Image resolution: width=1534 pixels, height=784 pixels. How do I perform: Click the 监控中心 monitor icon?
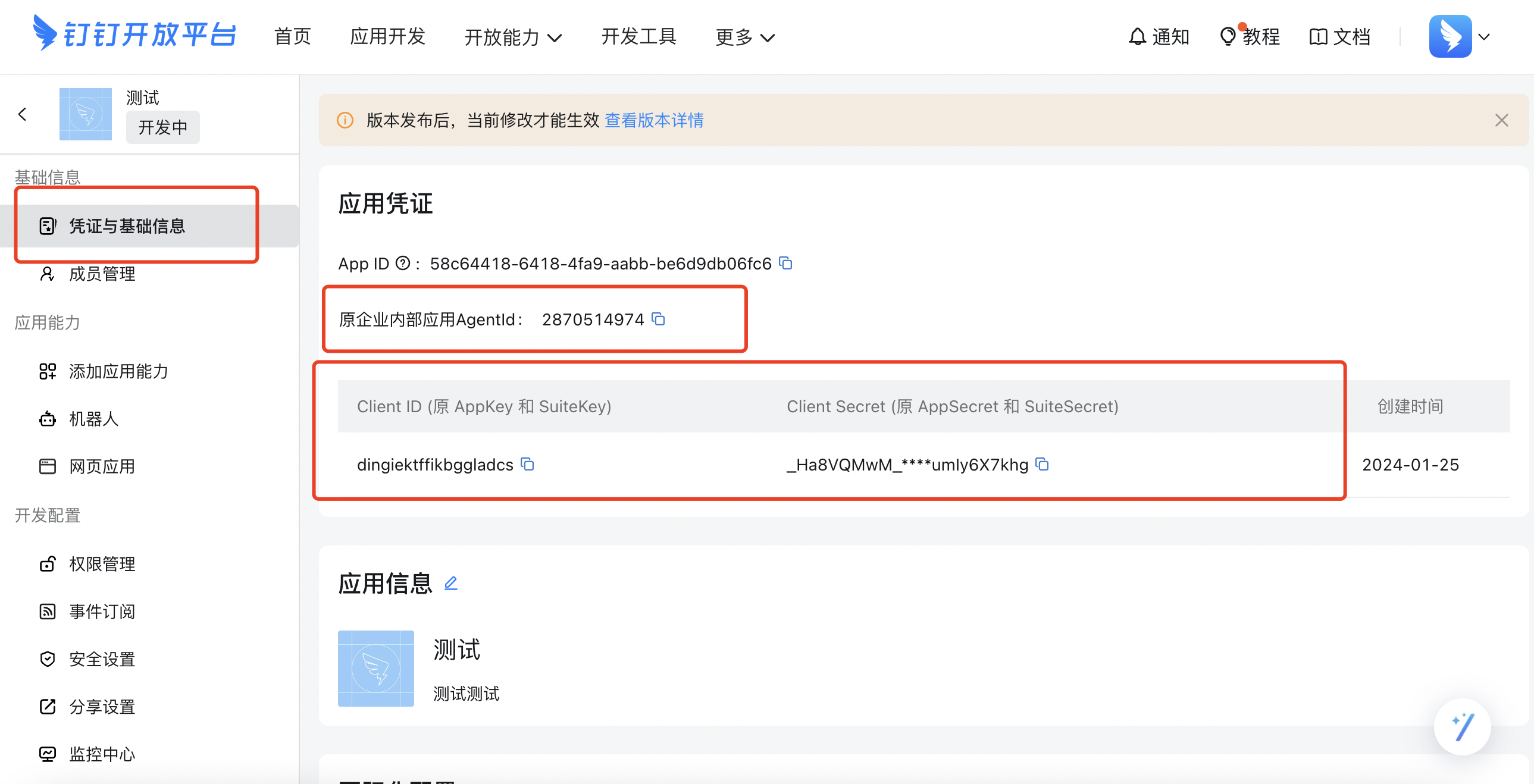tap(48, 755)
